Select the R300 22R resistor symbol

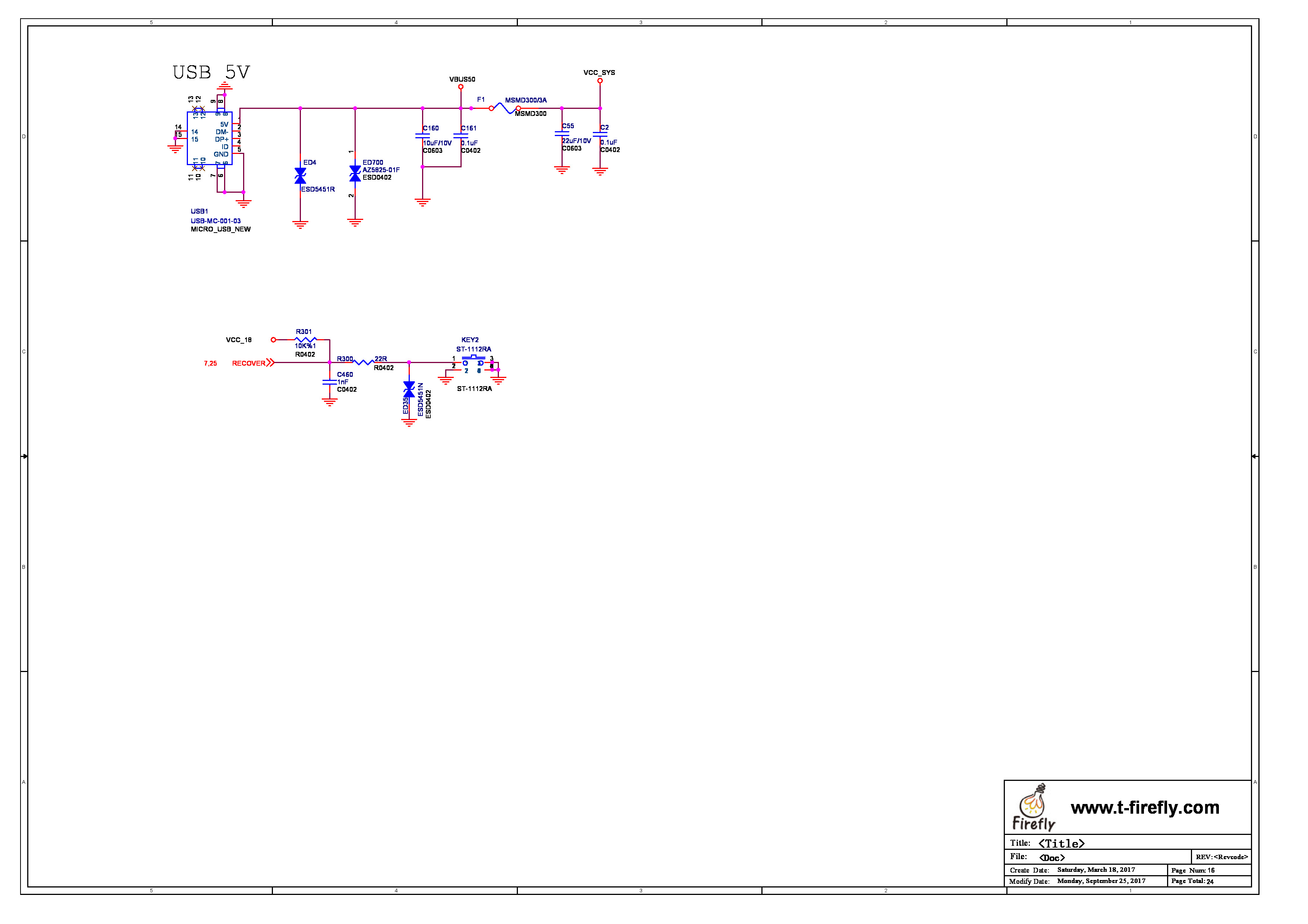363,362
